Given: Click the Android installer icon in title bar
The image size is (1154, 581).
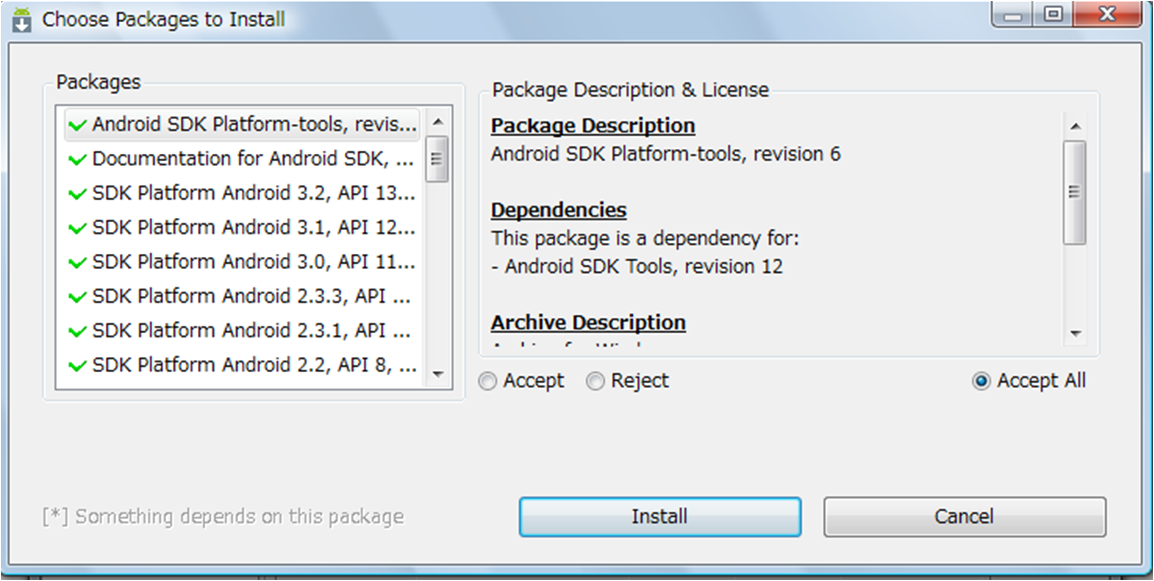Looking at the screenshot, I should (22, 18).
